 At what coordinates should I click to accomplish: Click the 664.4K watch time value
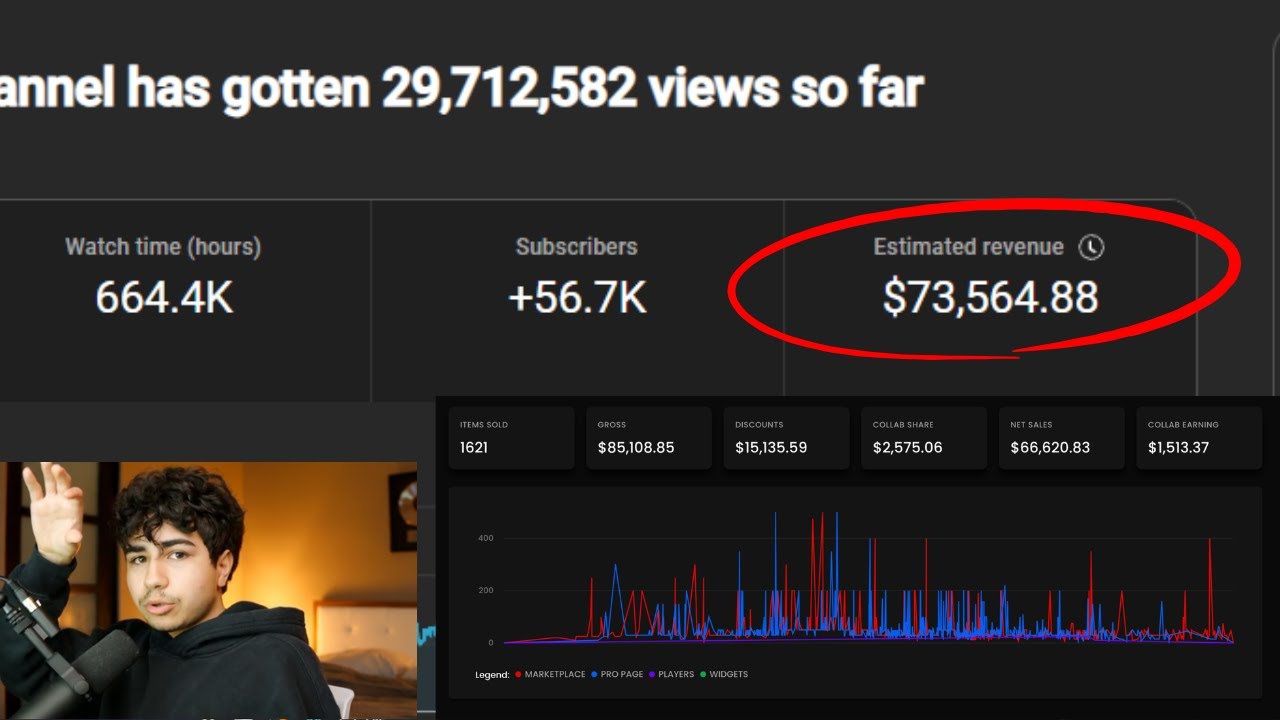(164, 297)
